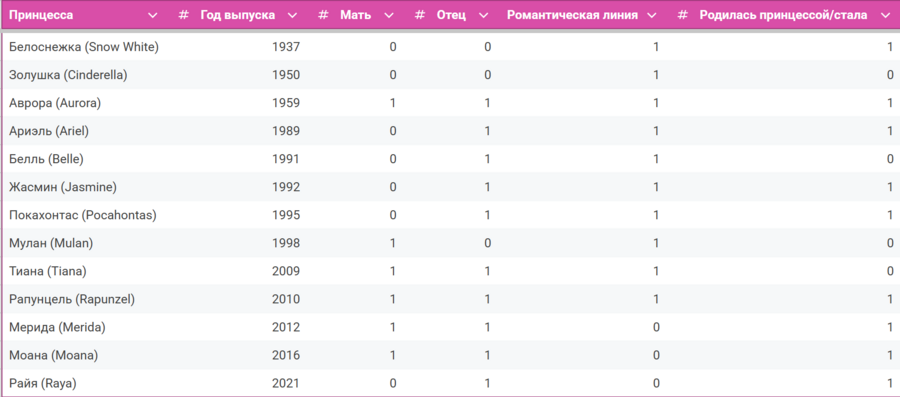This screenshot has width=900, height=397.
Task: Click the Рапунцель (Rapunzel) cell
Action: pyautogui.click(x=72, y=299)
